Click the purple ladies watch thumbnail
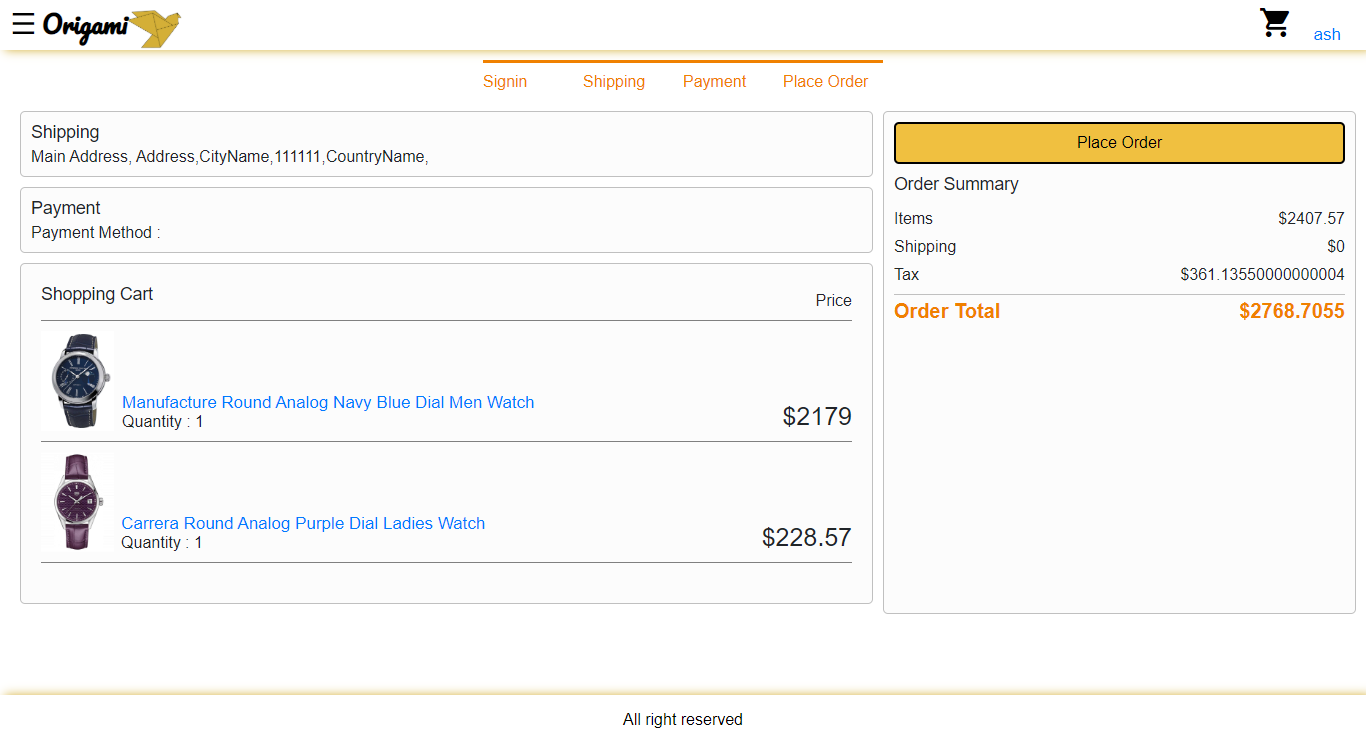This screenshot has width=1366, height=745. (x=78, y=502)
